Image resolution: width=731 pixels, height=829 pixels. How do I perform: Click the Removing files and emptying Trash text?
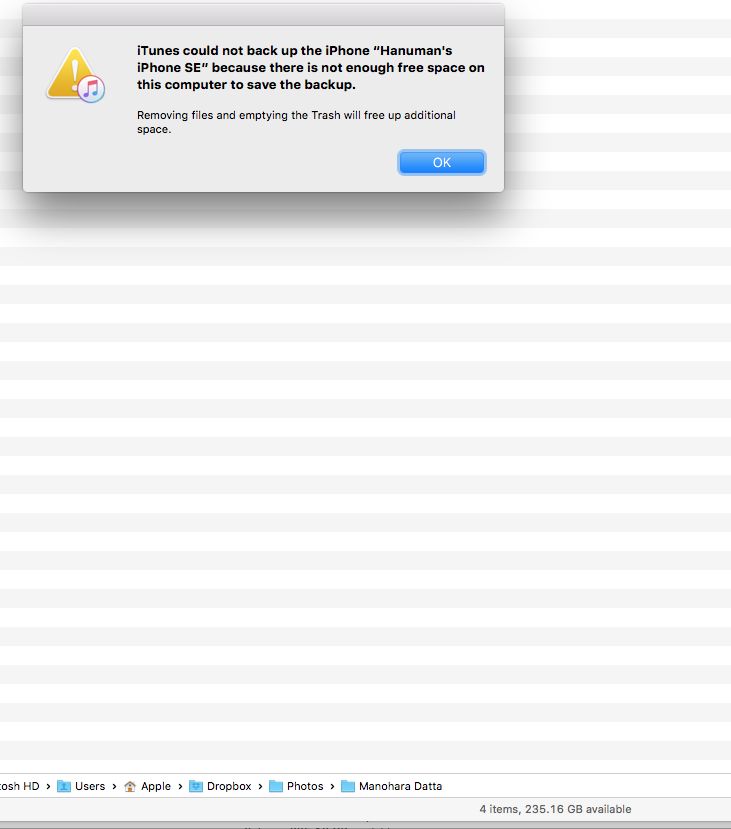point(296,122)
